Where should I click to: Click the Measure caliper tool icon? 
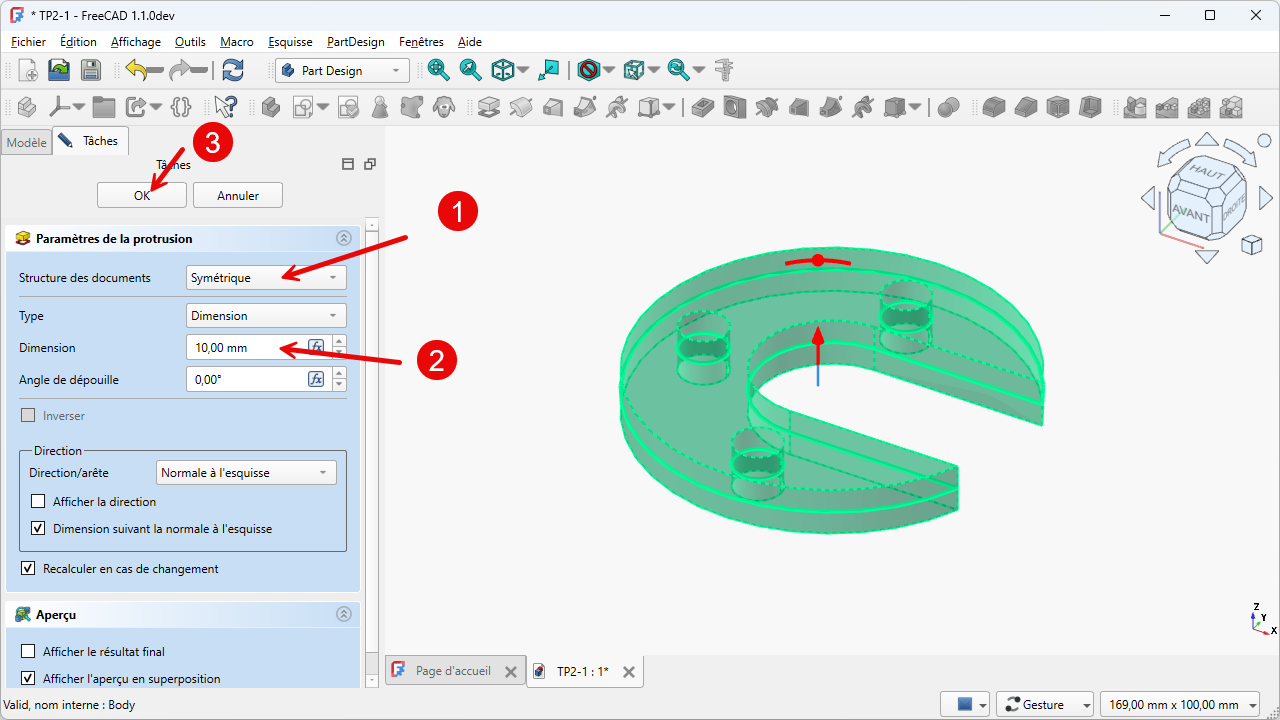tap(724, 70)
